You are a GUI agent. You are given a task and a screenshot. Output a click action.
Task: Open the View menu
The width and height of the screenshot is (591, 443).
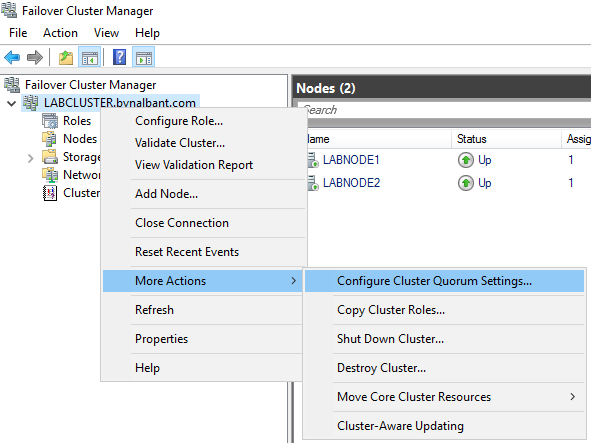coord(106,33)
